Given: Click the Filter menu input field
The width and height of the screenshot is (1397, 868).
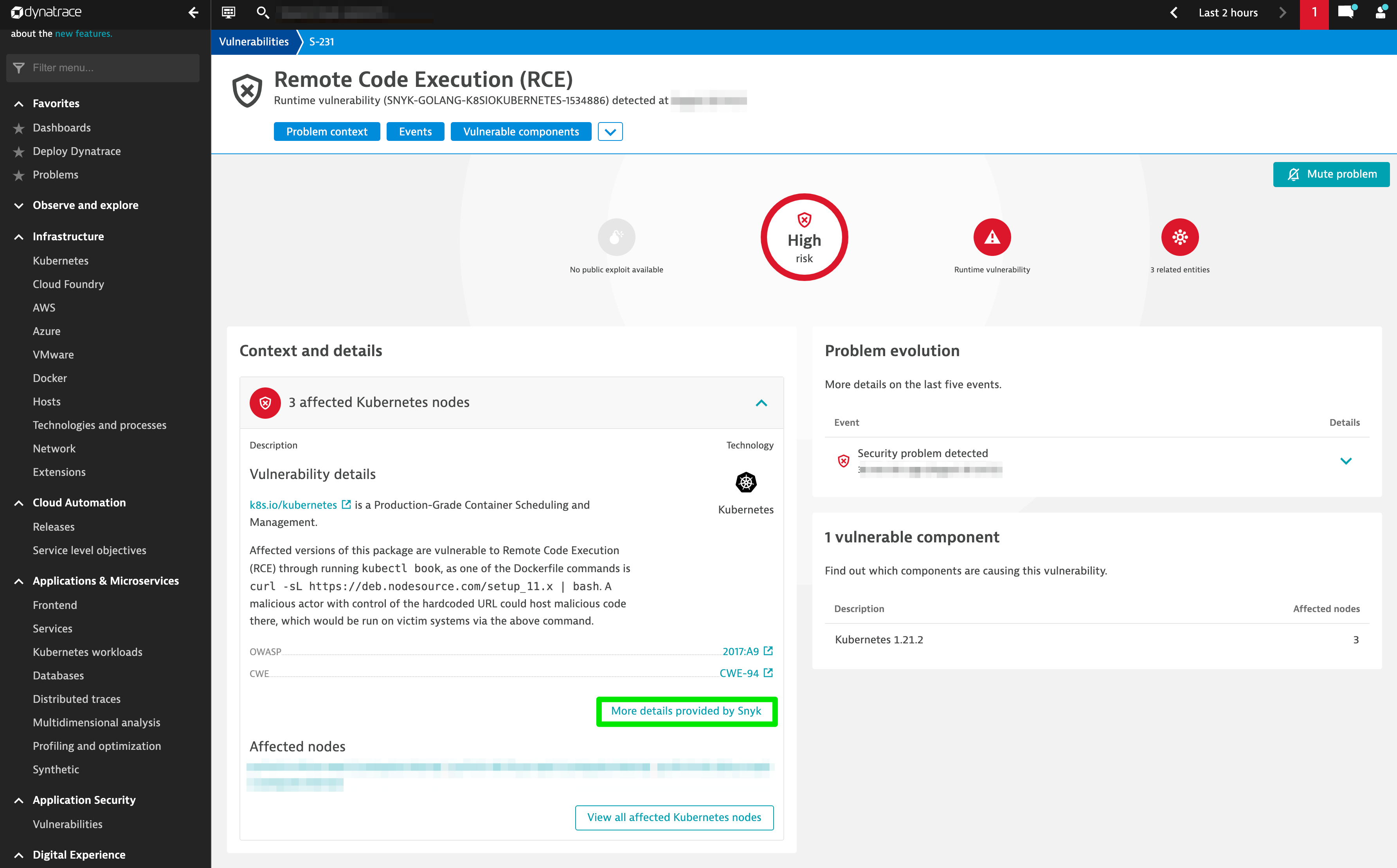Looking at the screenshot, I should (x=103, y=68).
